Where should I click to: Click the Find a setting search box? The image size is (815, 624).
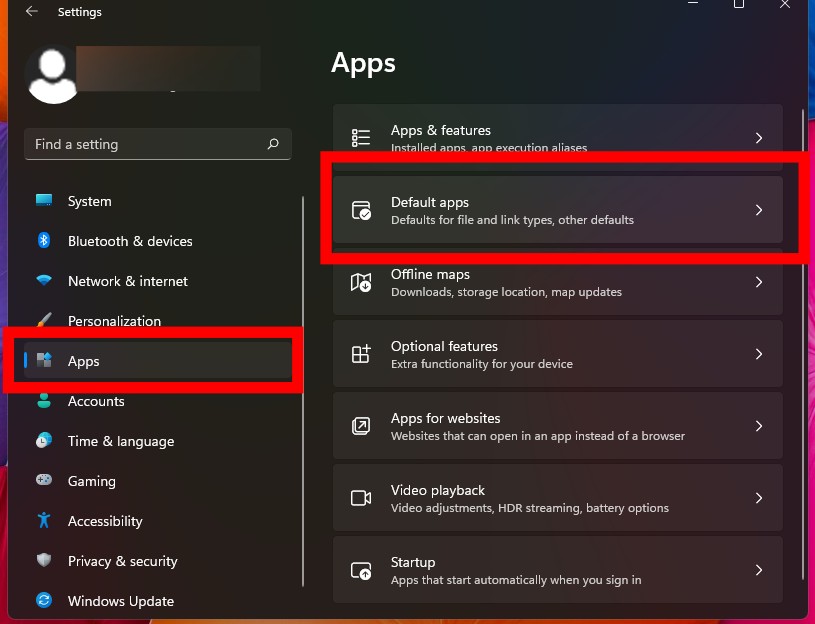(157, 144)
